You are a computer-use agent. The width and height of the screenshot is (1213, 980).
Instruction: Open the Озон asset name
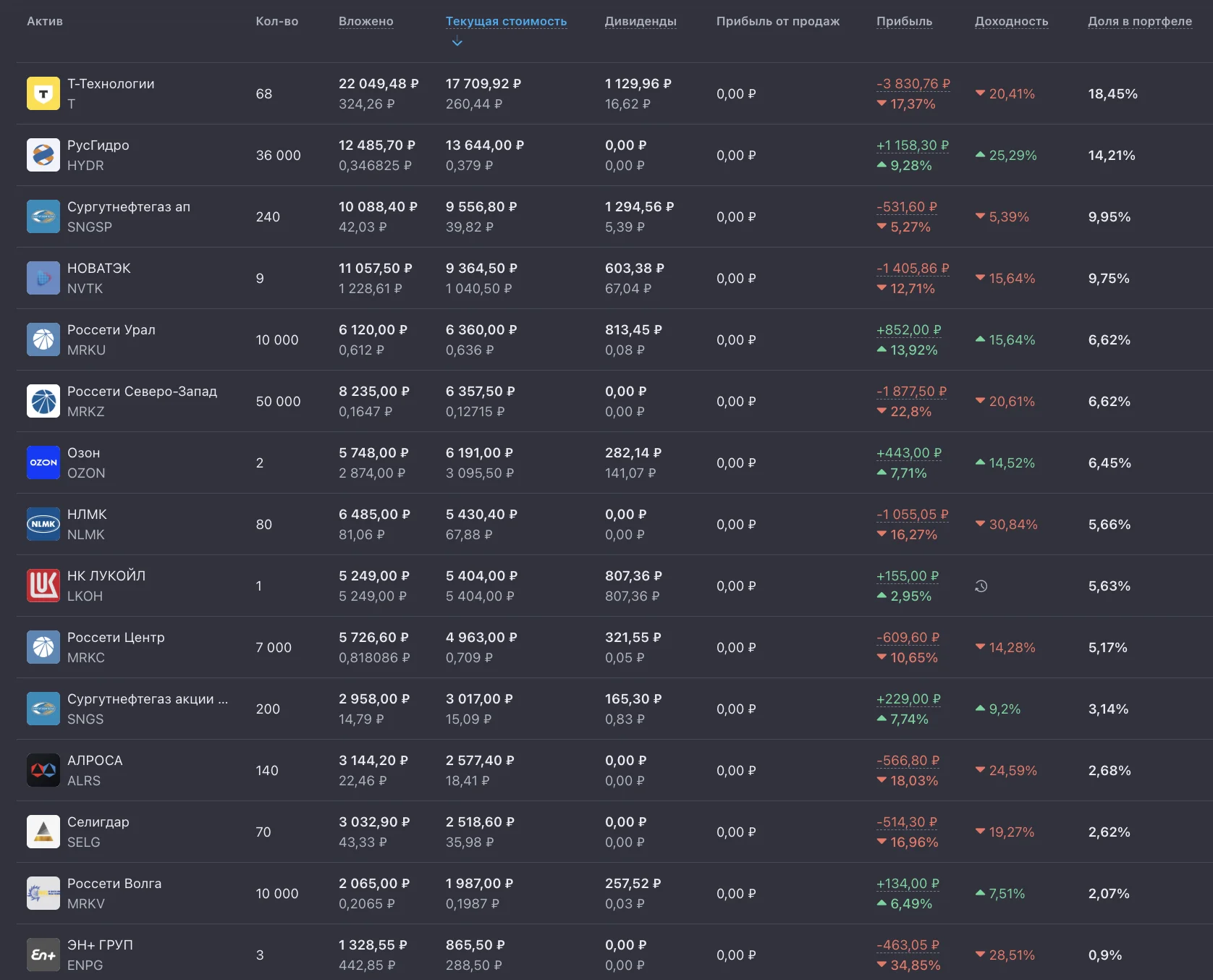pyautogui.click(x=84, y=453)
